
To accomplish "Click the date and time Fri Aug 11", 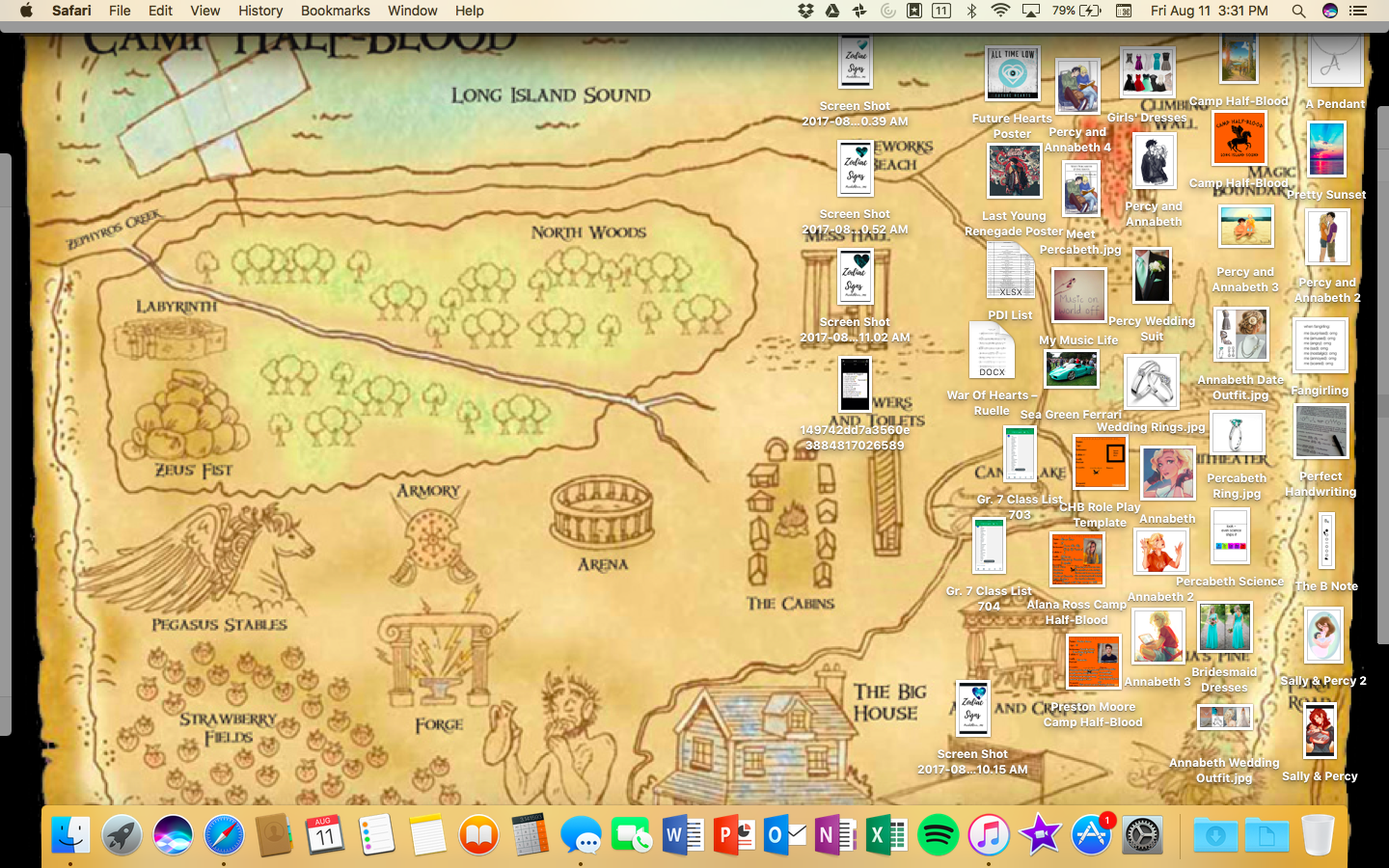I will [x=1209, y=11].
